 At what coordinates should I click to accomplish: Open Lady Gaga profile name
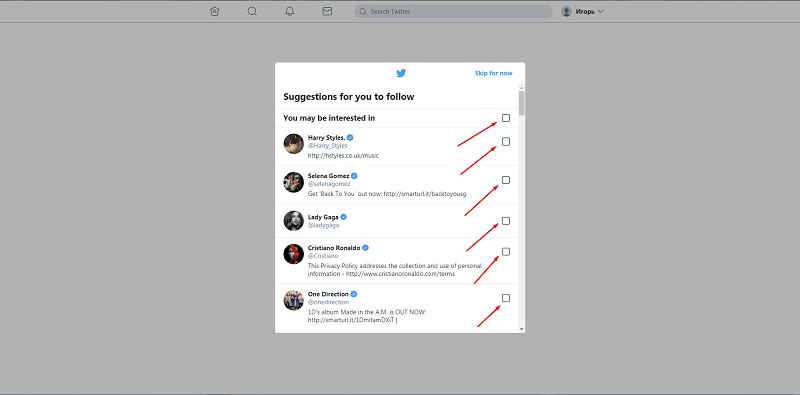pyautogui.click(x=323, y=217)
